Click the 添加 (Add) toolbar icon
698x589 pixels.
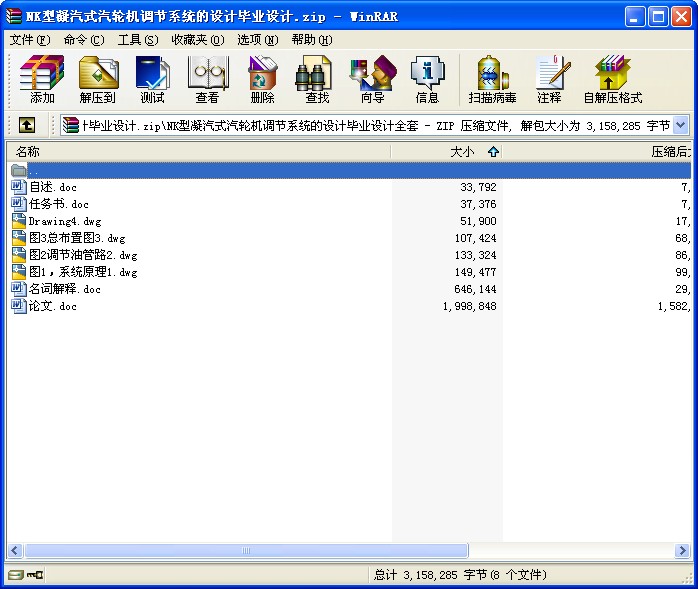(42, 79)
